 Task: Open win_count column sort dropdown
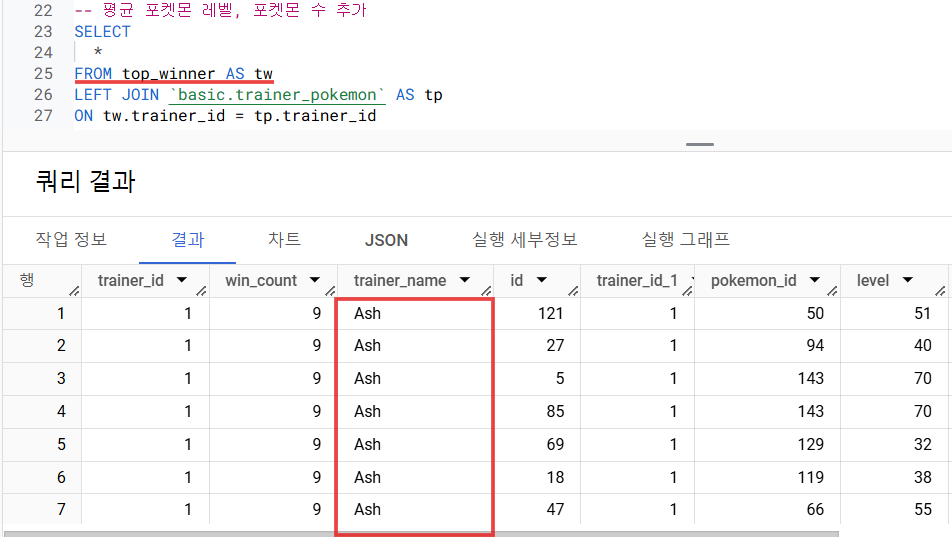(314, 280)
